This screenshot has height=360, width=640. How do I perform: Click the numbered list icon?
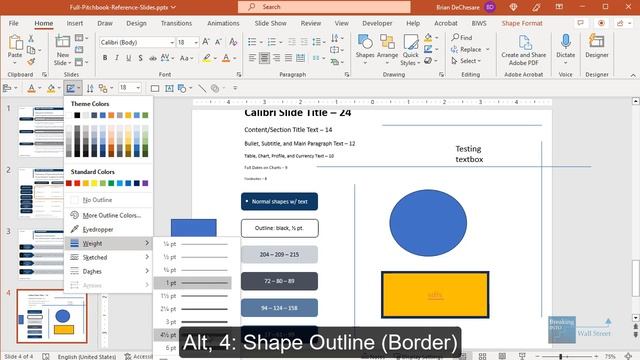pyautogui.click(x=272, y=42)
